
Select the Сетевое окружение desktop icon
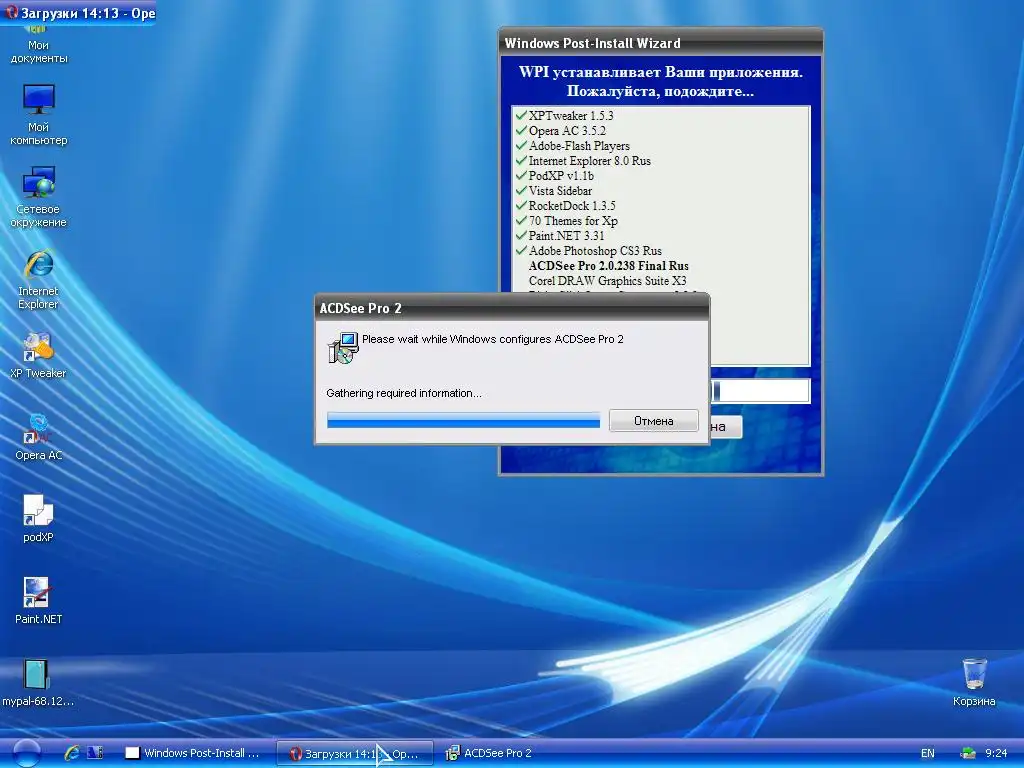click(x=38, y=197)
